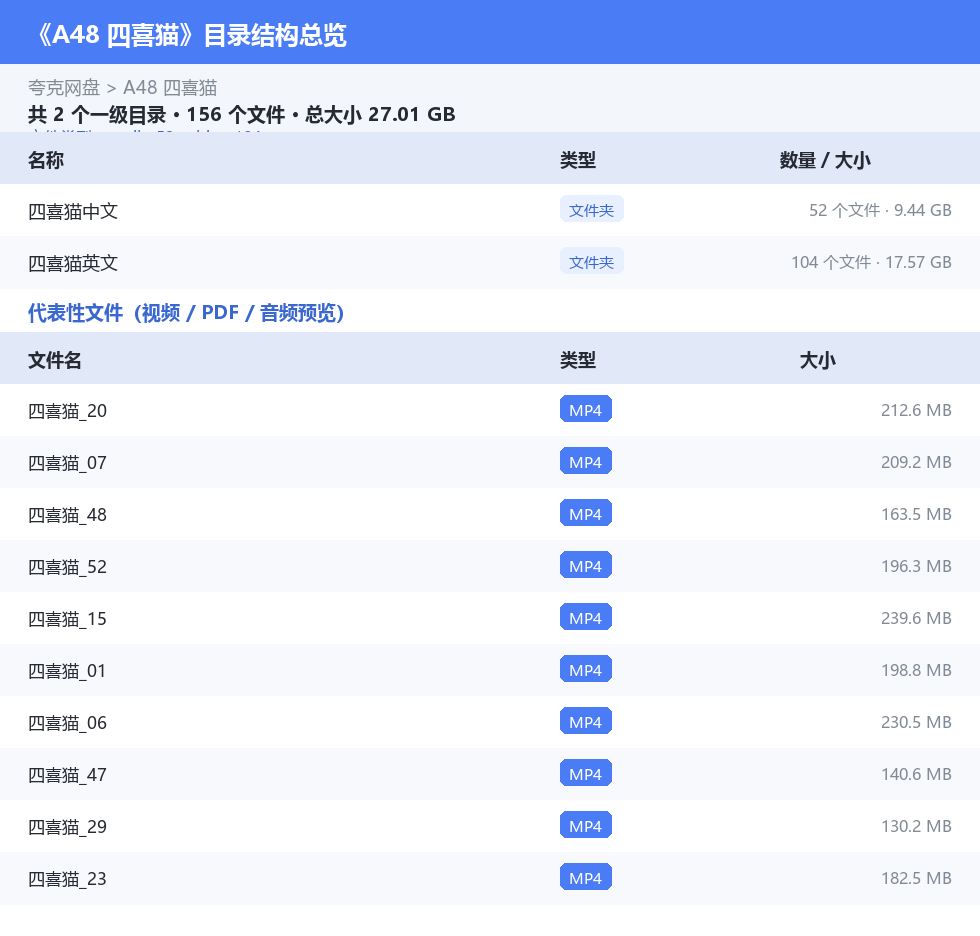Click the 212.6 MB size value

(x=916, y=410)
